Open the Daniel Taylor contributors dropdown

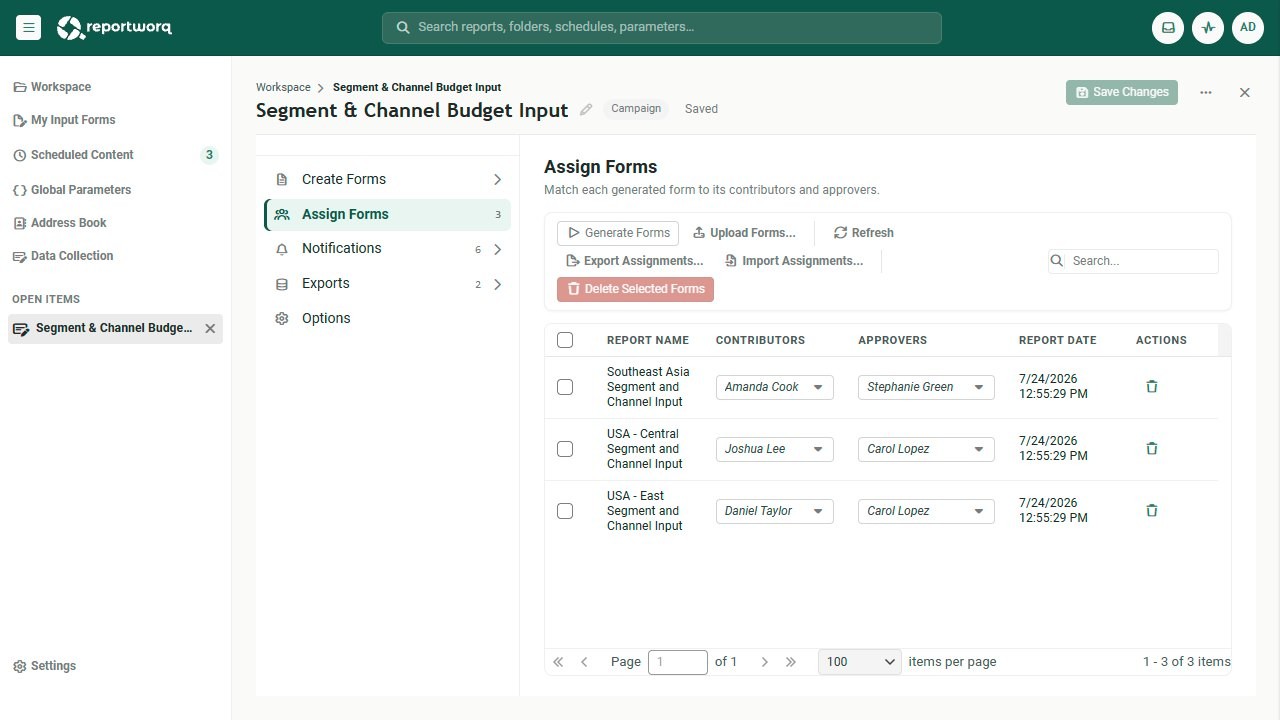[775, 511]
